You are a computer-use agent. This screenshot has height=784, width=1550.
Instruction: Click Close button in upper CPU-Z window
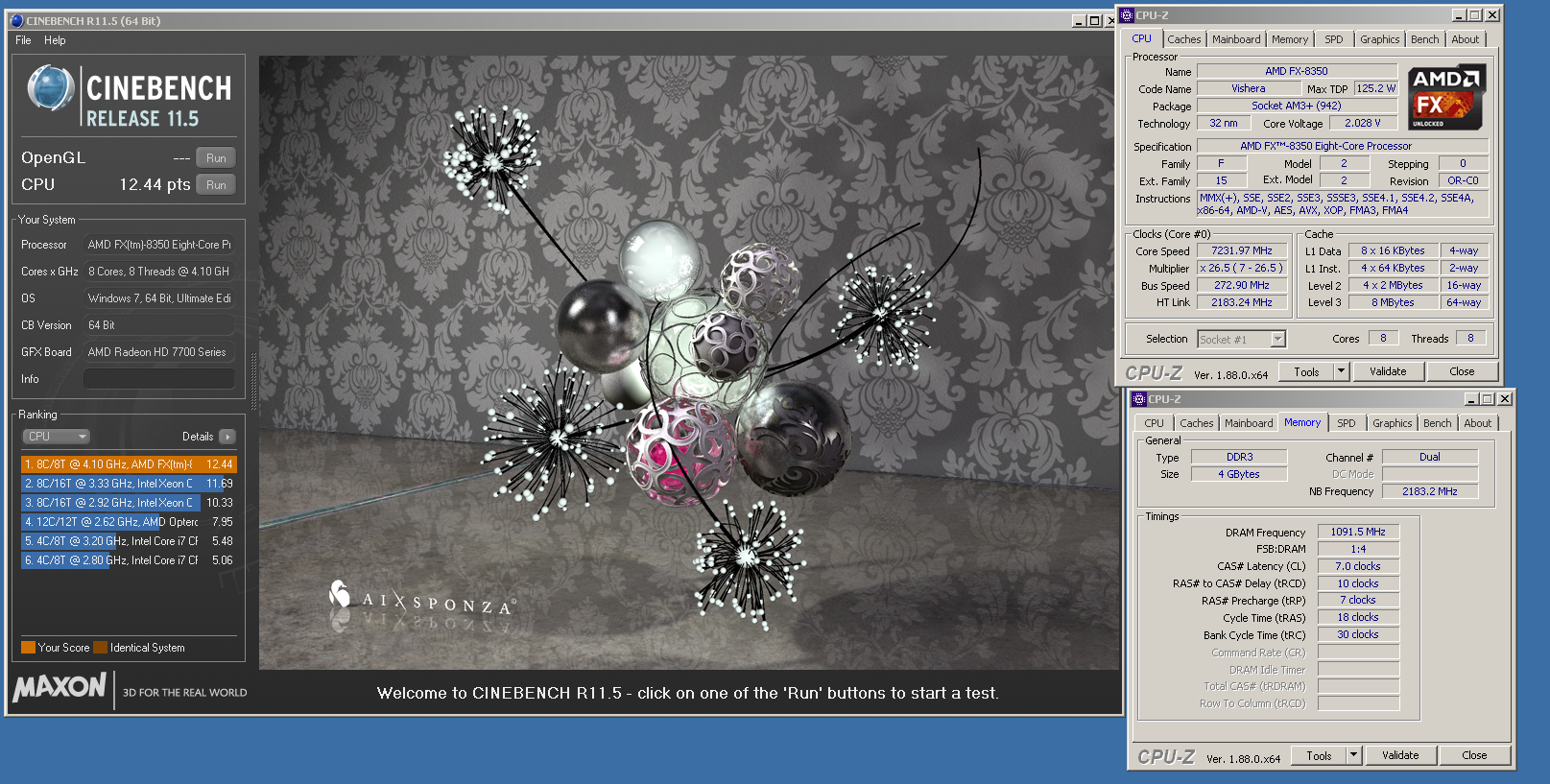coord(1462,371)
